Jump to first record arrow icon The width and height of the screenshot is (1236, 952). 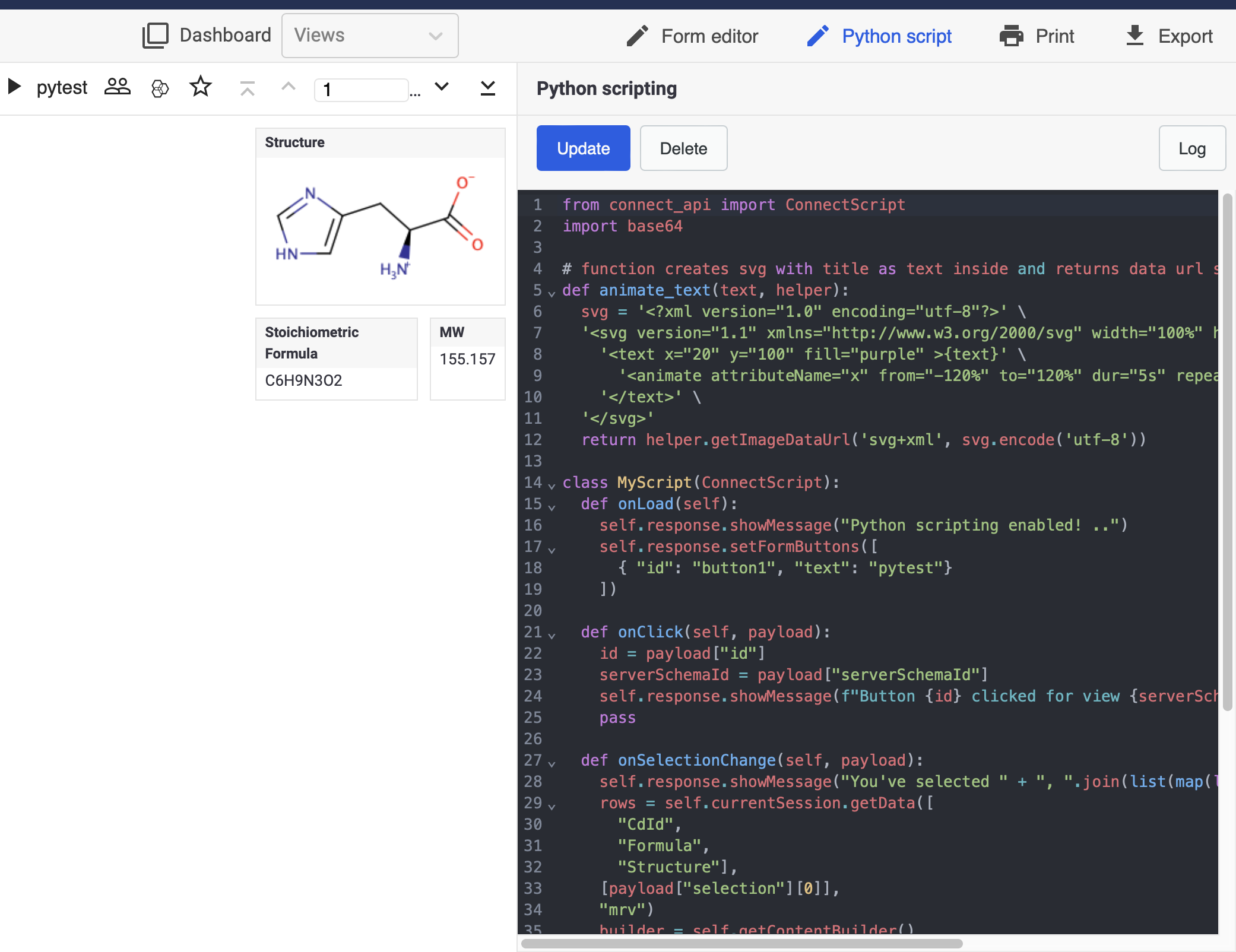248,88
